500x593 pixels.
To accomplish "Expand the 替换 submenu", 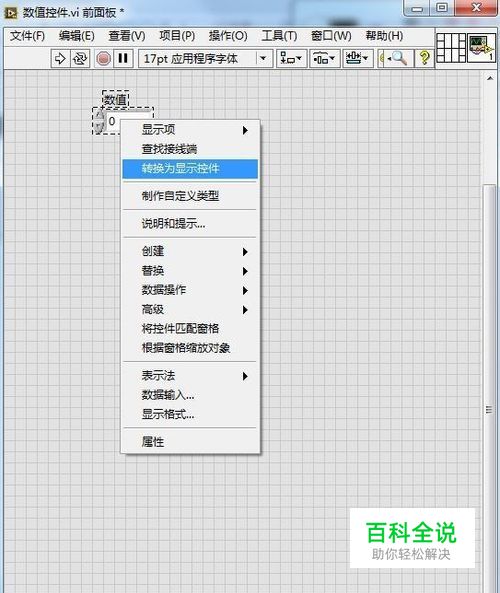I will pyautogui.click(x=190, y=271).
